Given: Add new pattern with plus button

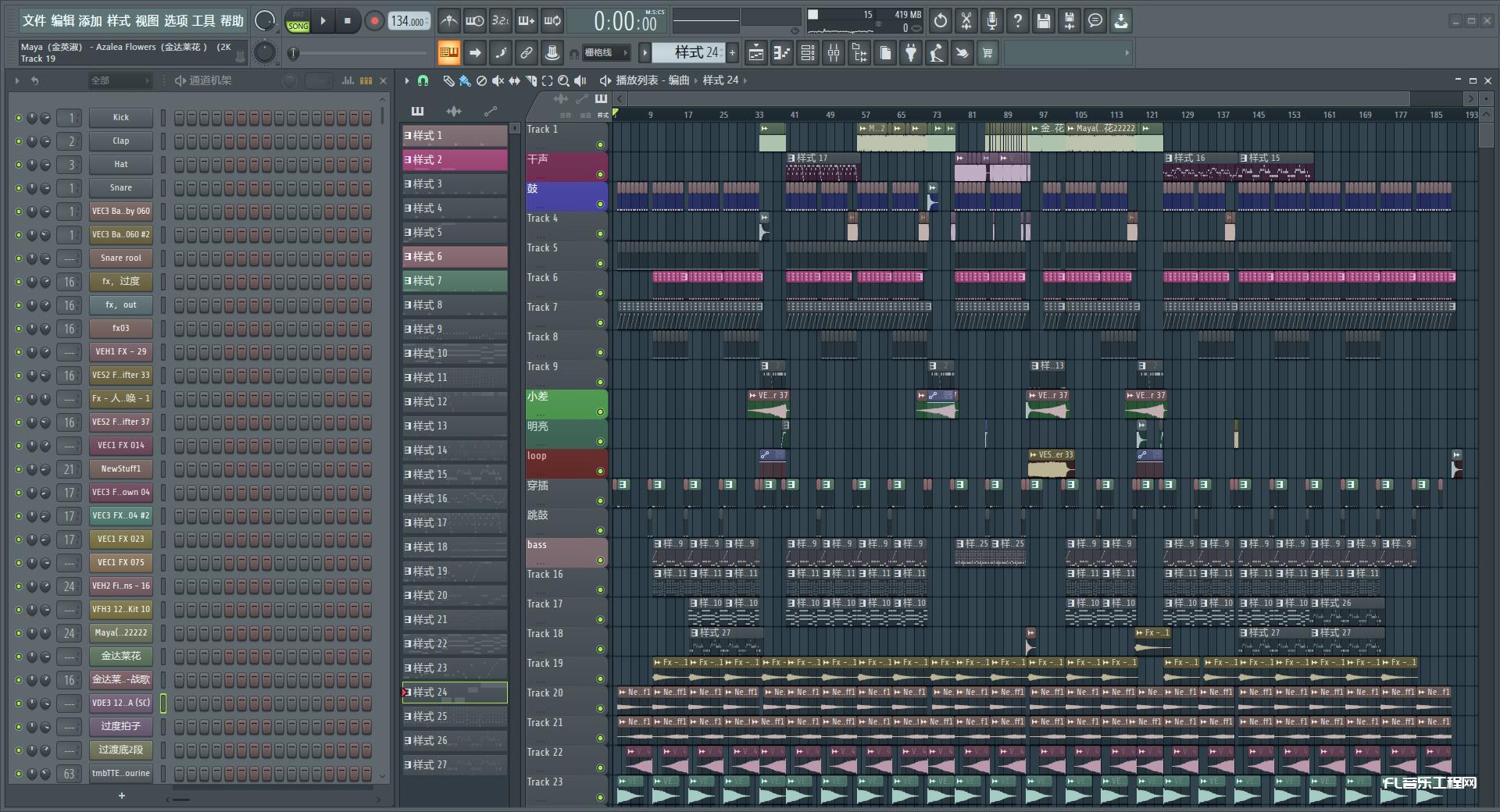Looking at the screenshot, I should (732, 53).
